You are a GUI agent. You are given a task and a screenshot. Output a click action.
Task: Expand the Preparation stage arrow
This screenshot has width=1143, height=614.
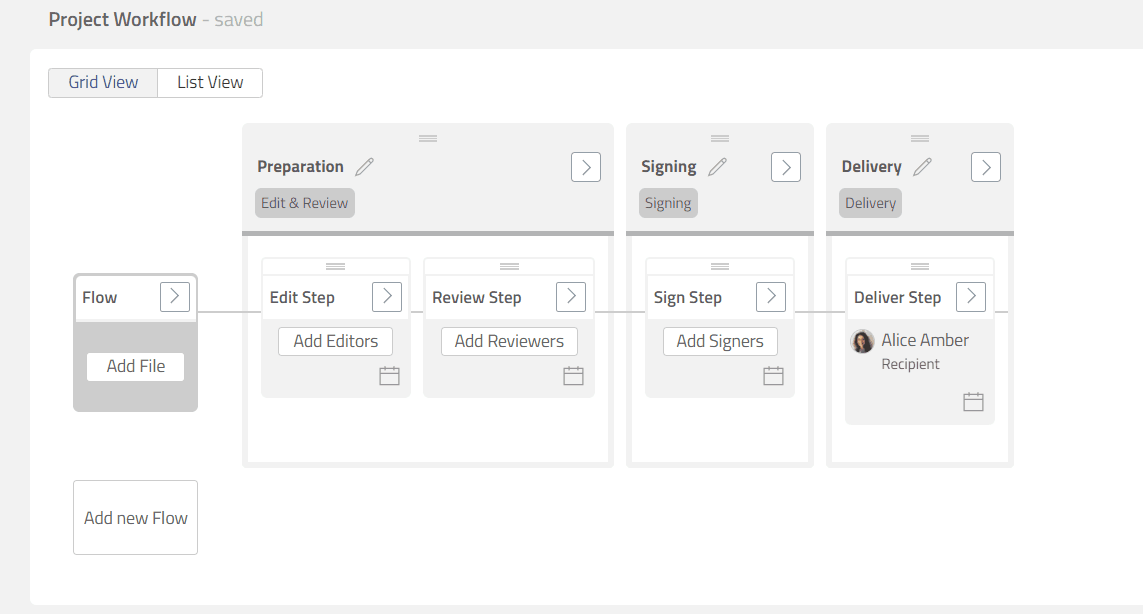[x=586, y=167]
